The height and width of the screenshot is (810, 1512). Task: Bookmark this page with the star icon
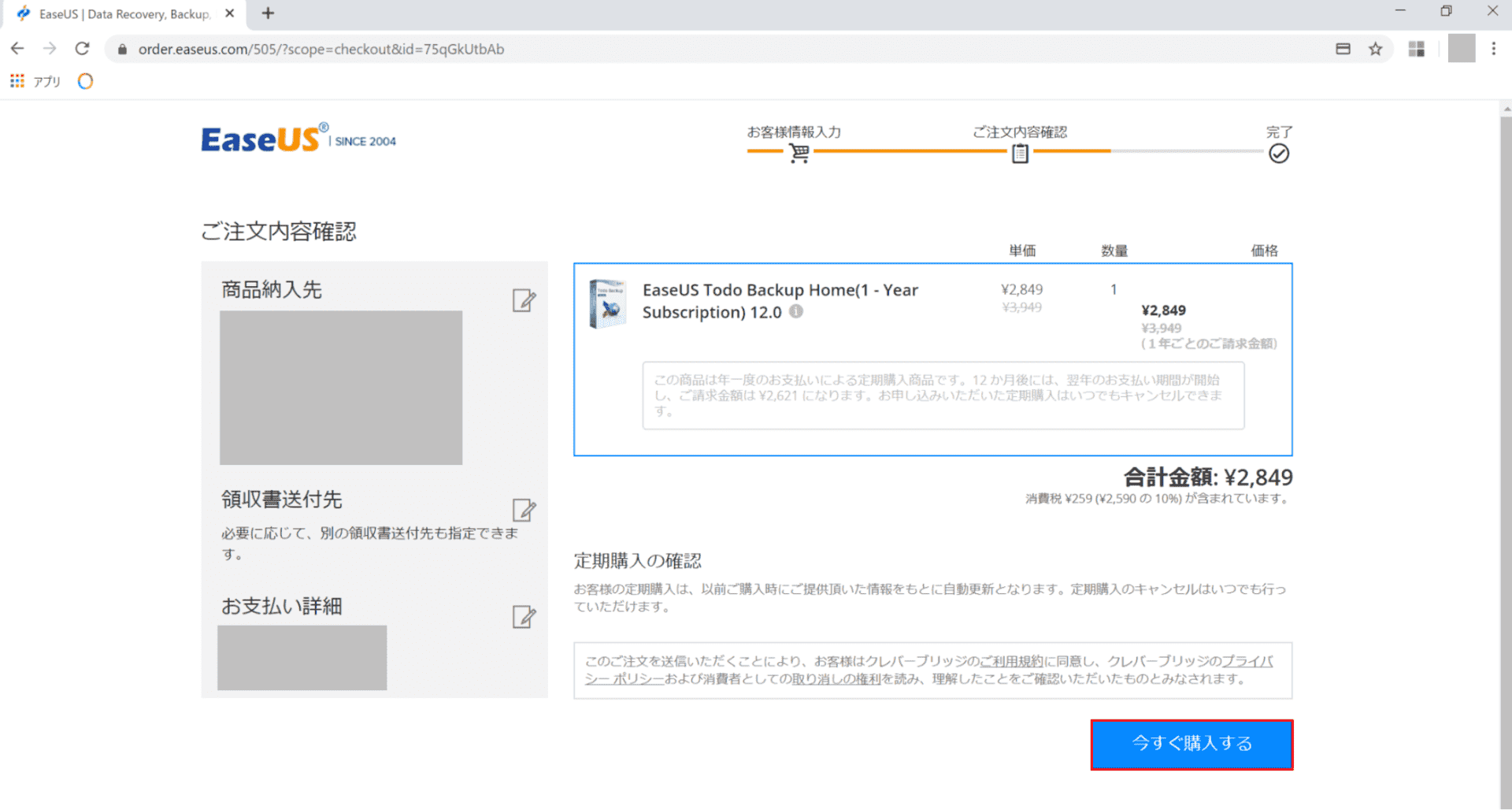(x=1376, y=49)
